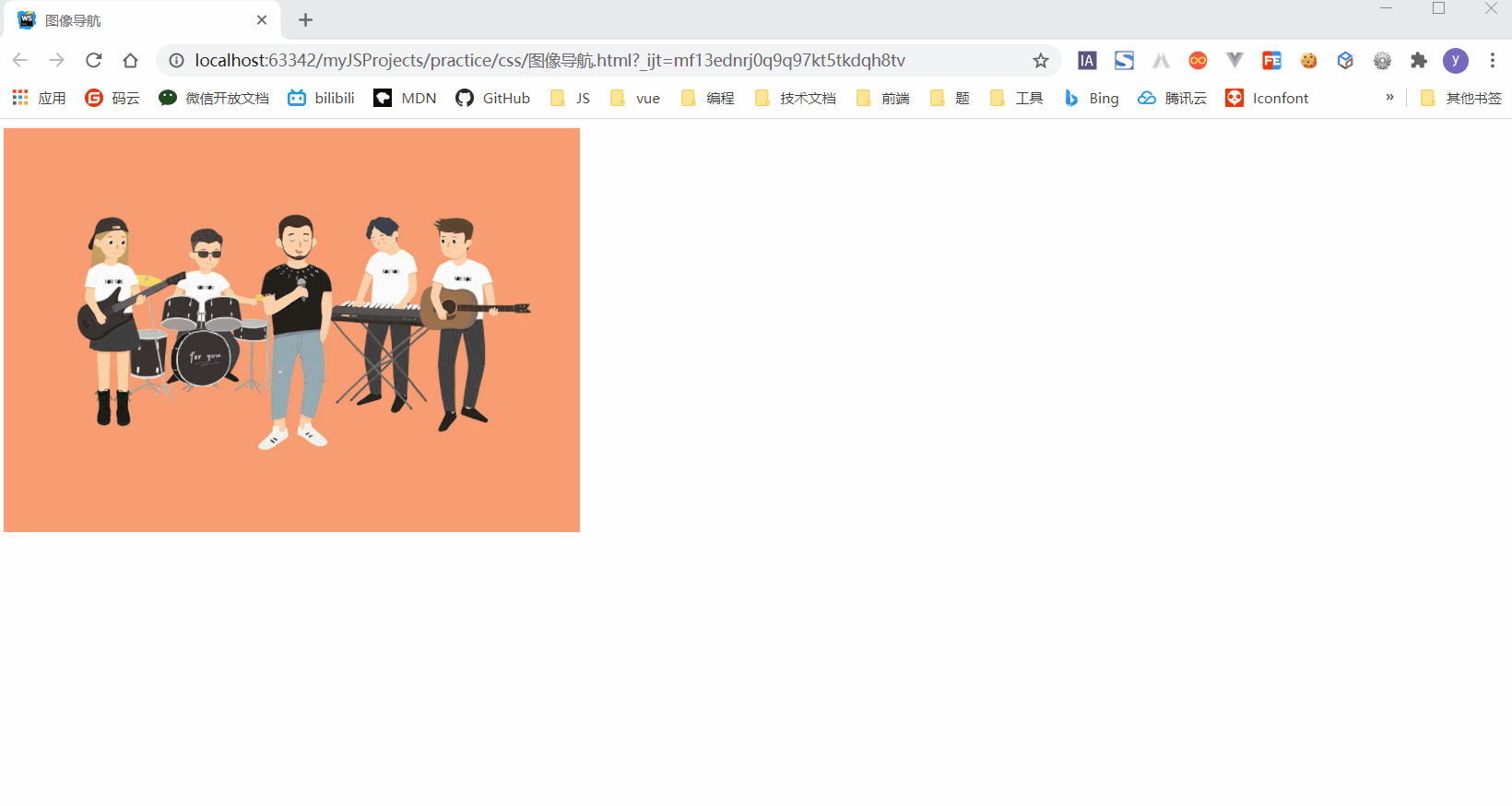Expand the vue bookmark folder
This screenshot has width=1512, height=806.
pyautogui.click(x=635, y=98)
